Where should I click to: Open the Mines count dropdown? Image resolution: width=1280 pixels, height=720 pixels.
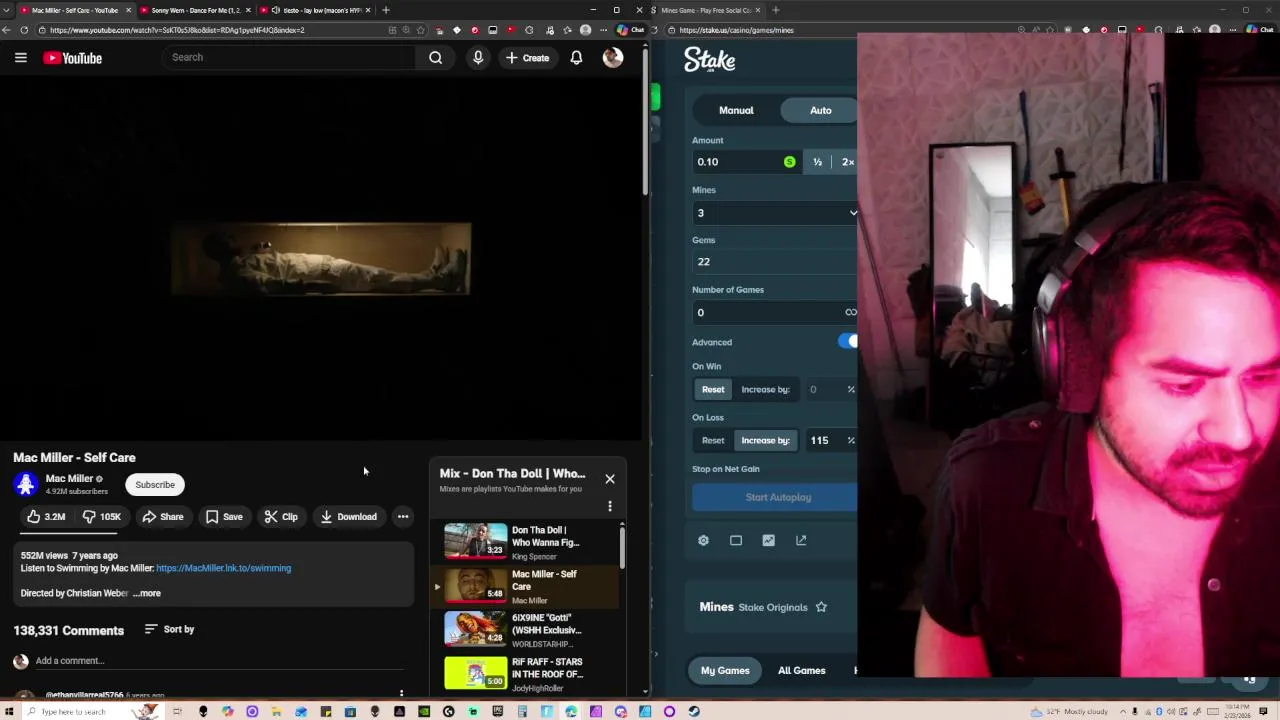pyautogui.click(x=775, y=213)
